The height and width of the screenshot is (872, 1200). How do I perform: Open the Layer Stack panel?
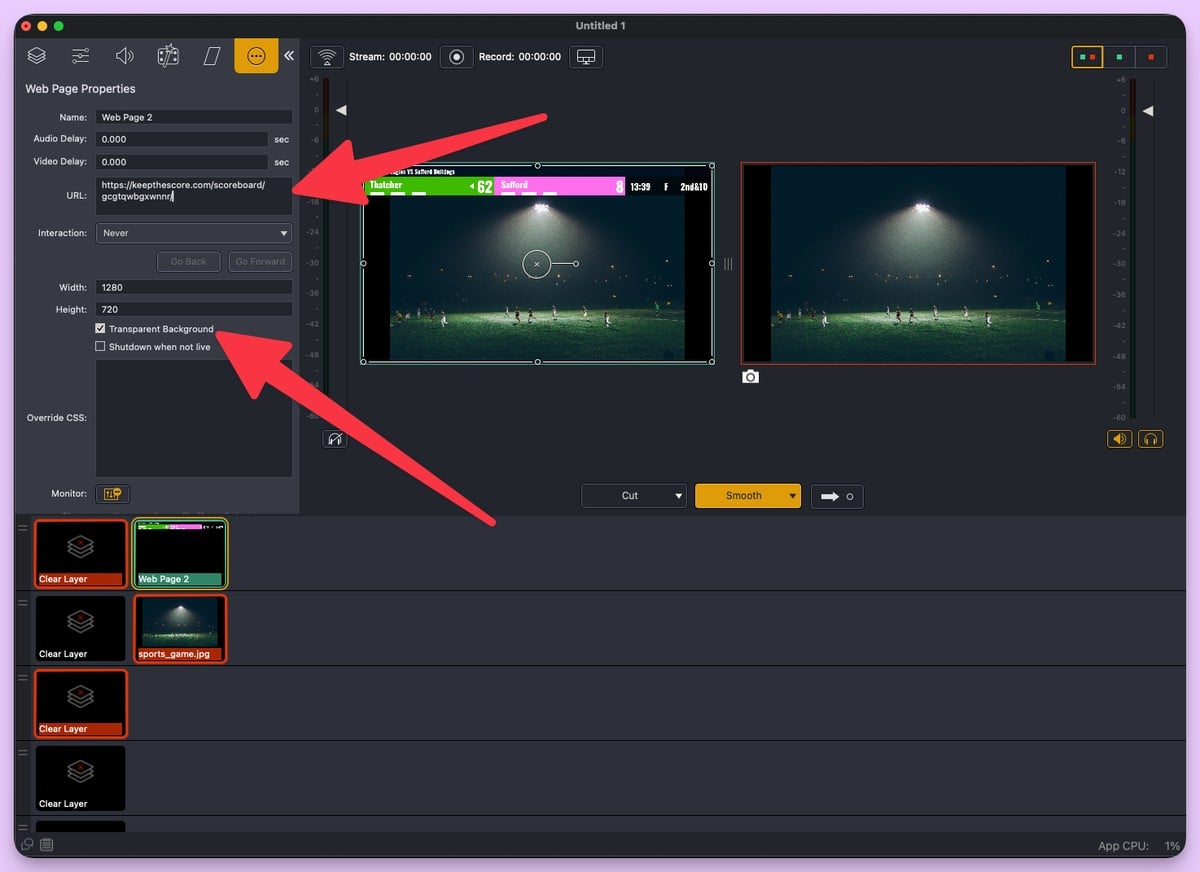36,55
